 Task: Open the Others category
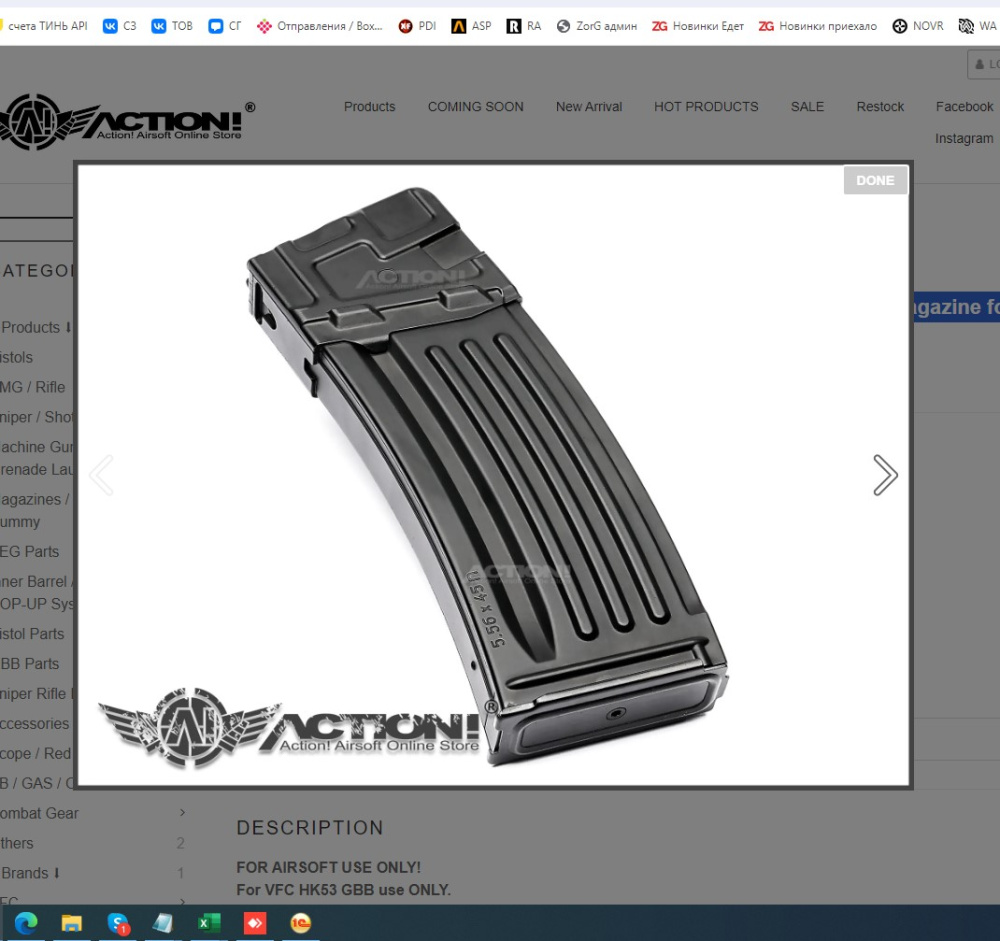[x=17, y=843]
